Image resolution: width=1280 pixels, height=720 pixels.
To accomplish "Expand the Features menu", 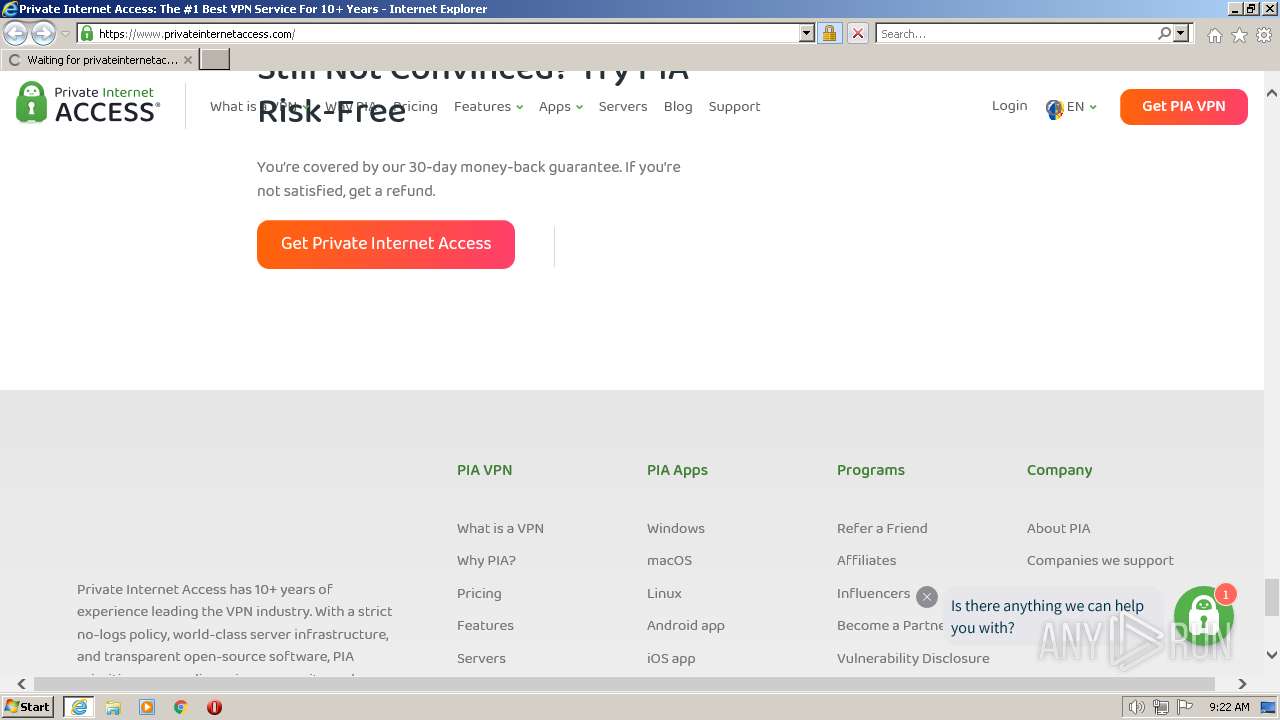I will [x=488, y=106].
